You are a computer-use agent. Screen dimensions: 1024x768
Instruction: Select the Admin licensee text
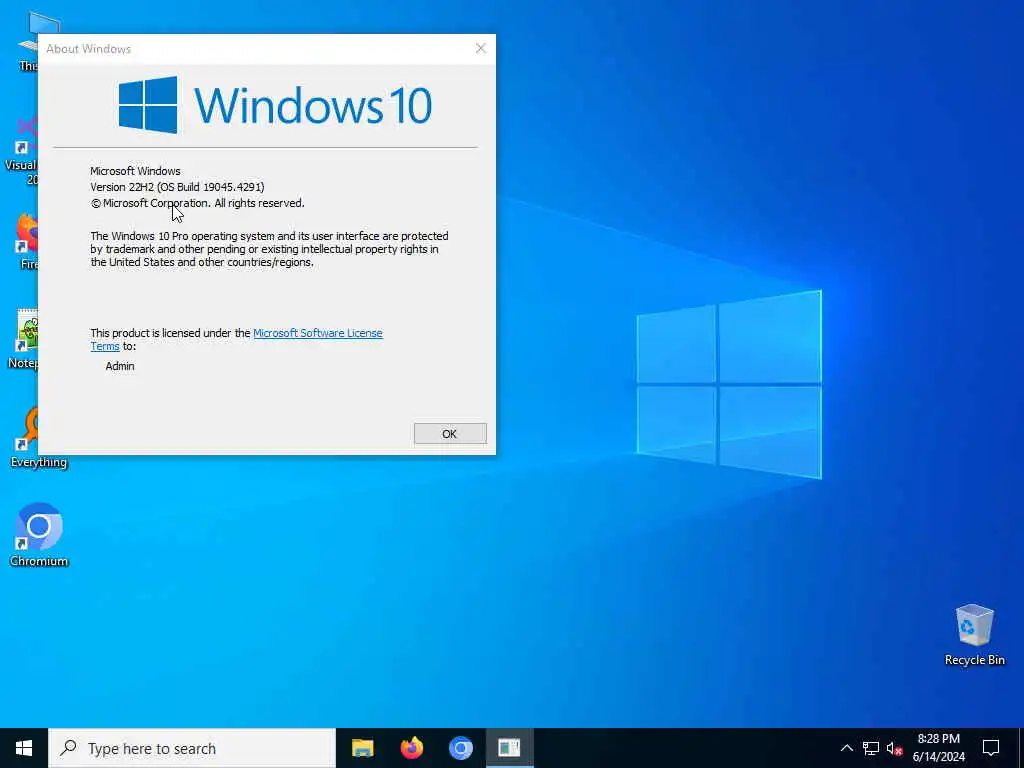click(x=120, y=366)
